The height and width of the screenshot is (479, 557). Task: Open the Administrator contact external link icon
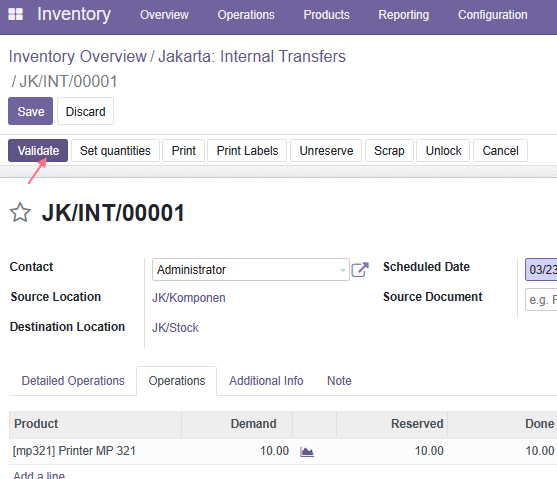click(x=360, y=269)
